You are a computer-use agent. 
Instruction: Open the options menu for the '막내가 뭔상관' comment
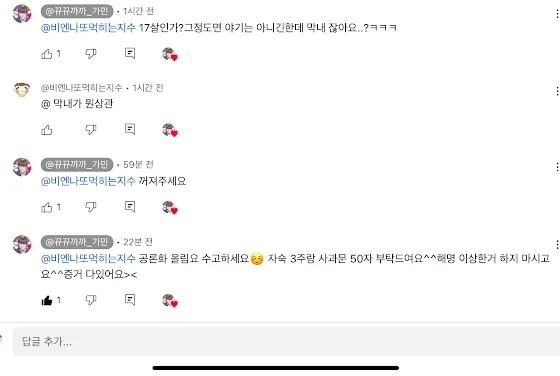557,91
